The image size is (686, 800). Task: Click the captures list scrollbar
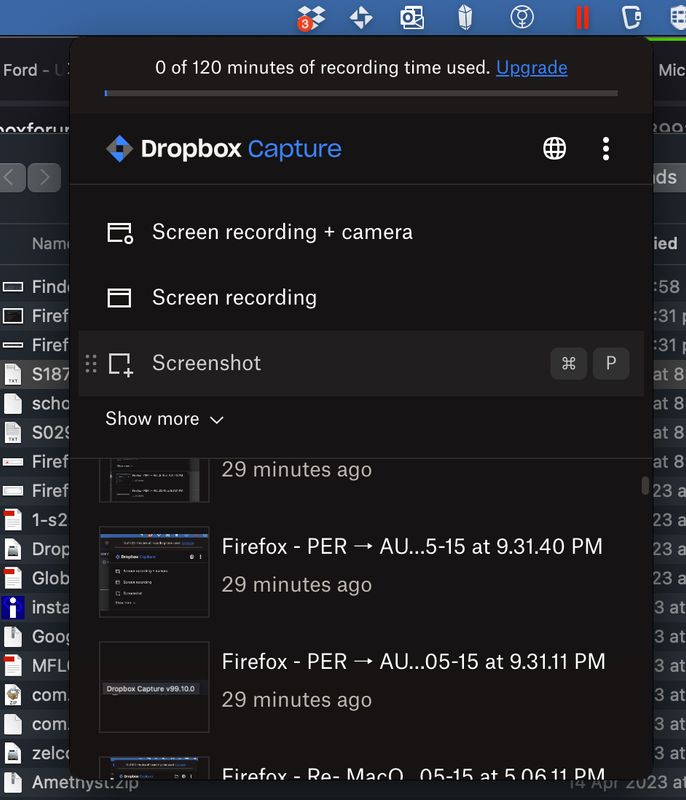coord(645,486)
